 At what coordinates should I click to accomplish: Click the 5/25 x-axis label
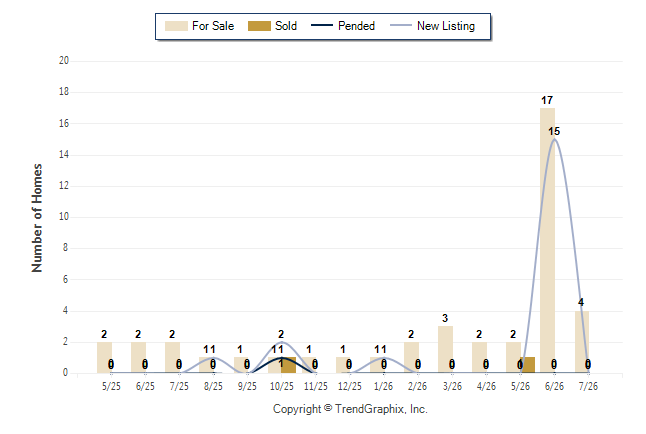pos(111,386)
